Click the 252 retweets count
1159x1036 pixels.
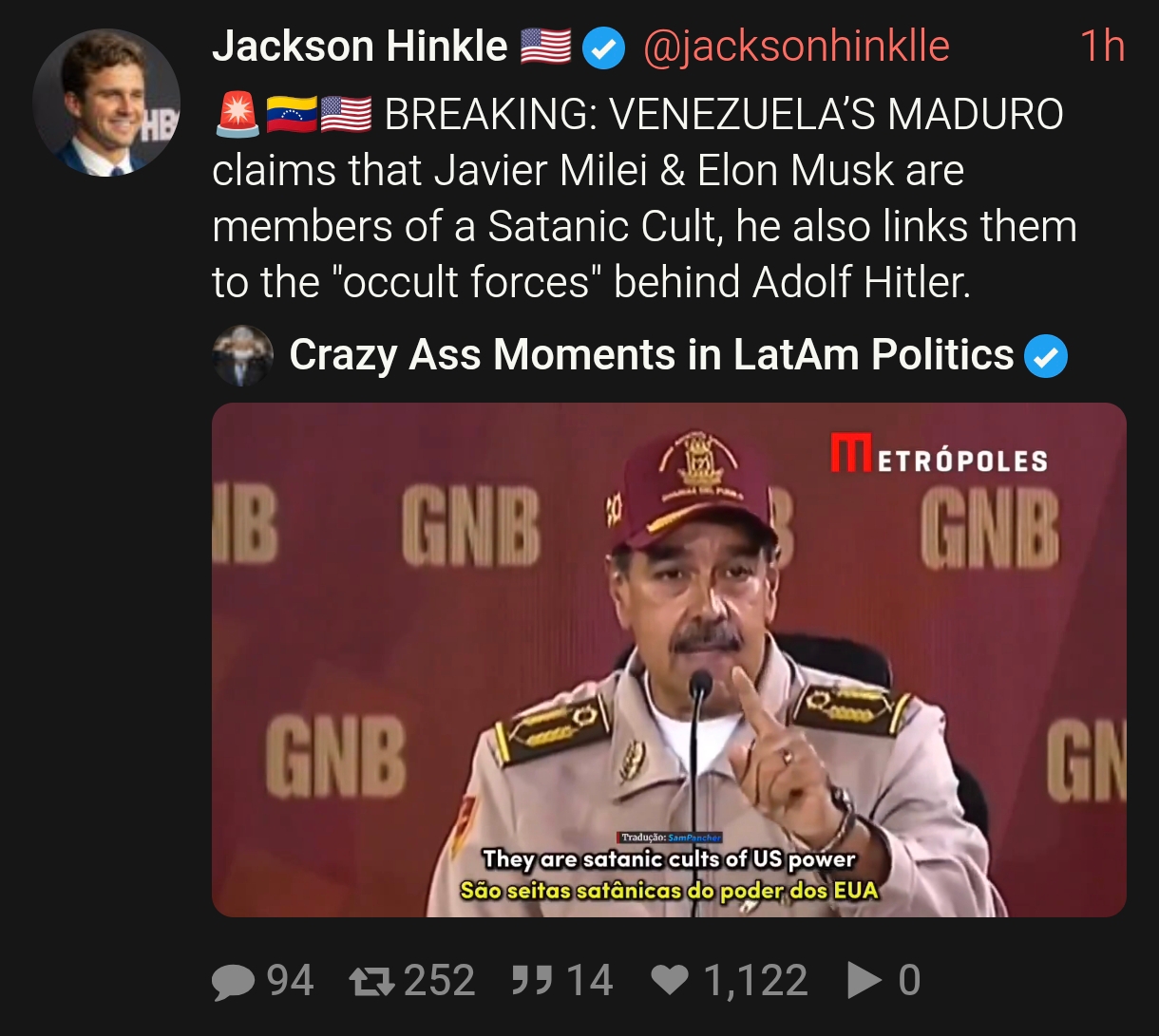439,980
